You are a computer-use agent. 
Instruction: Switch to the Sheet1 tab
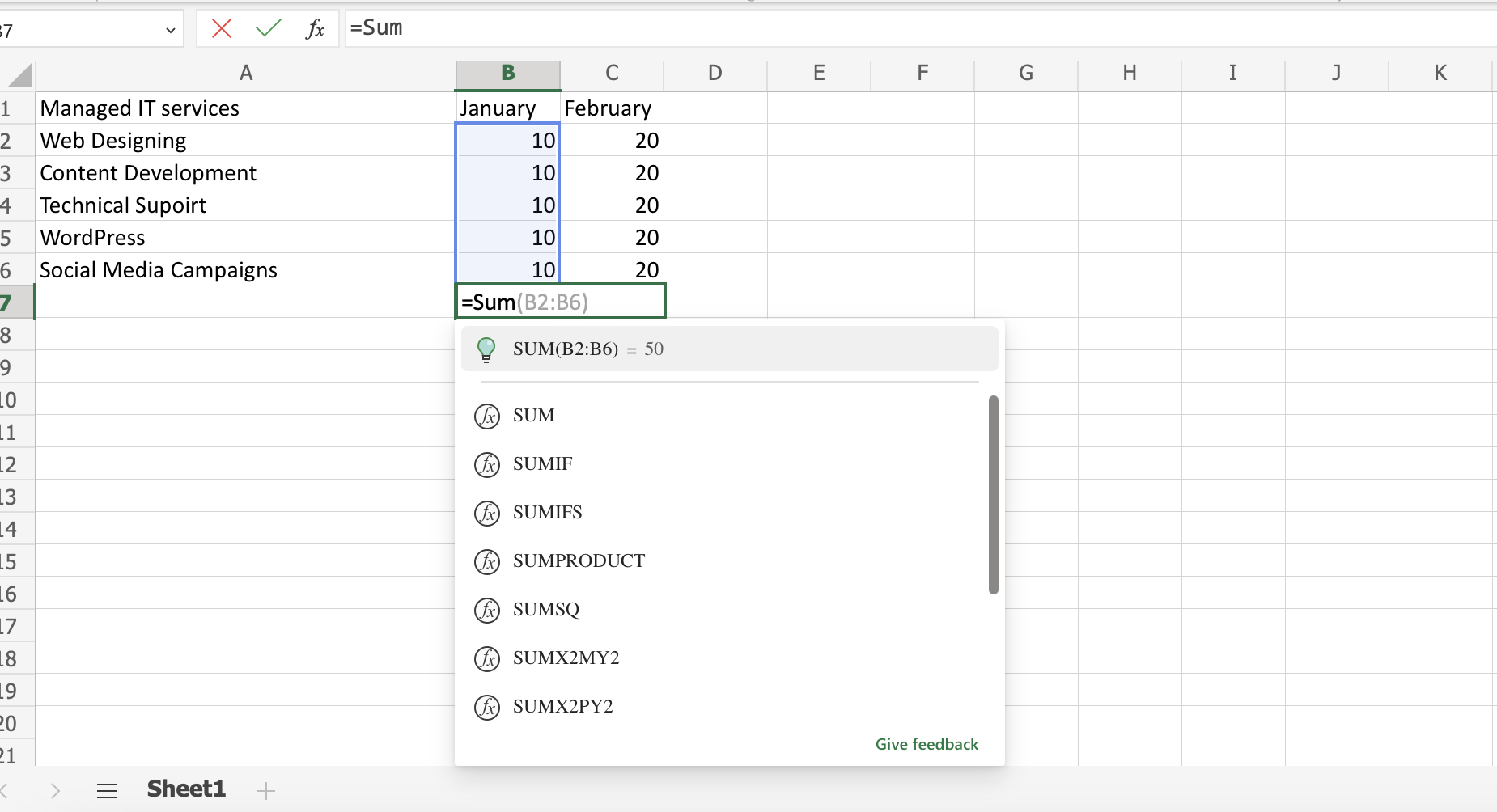186,789
